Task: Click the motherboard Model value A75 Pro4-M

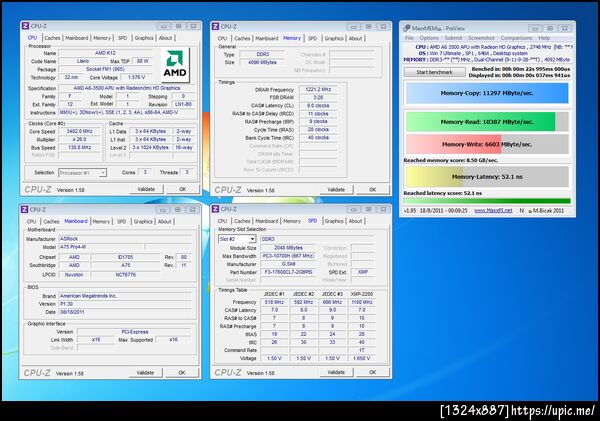Action: pyautogui.click(x=101, y=247)
